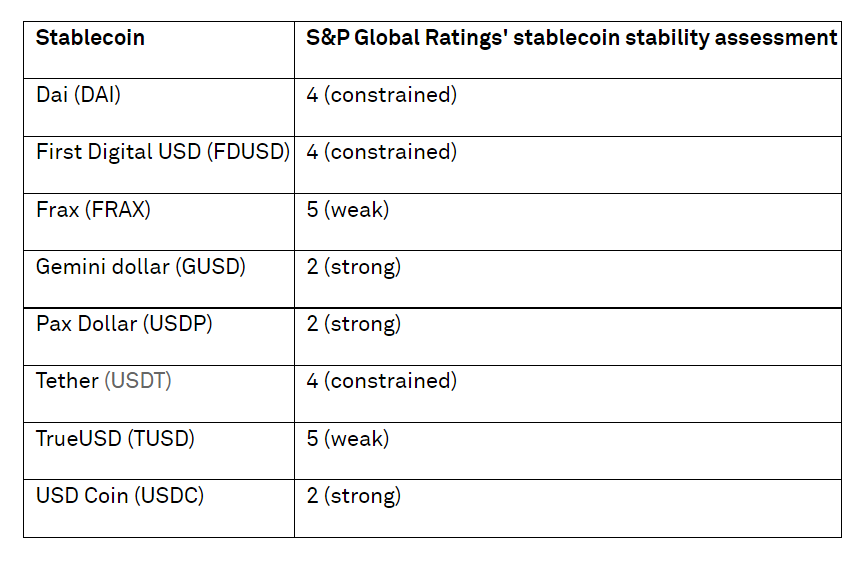The image size is (866, 561).
Task: Click FDUSD's 4 (constrained) rating cell
Action: pyautogui.click(x=381, y=153)
